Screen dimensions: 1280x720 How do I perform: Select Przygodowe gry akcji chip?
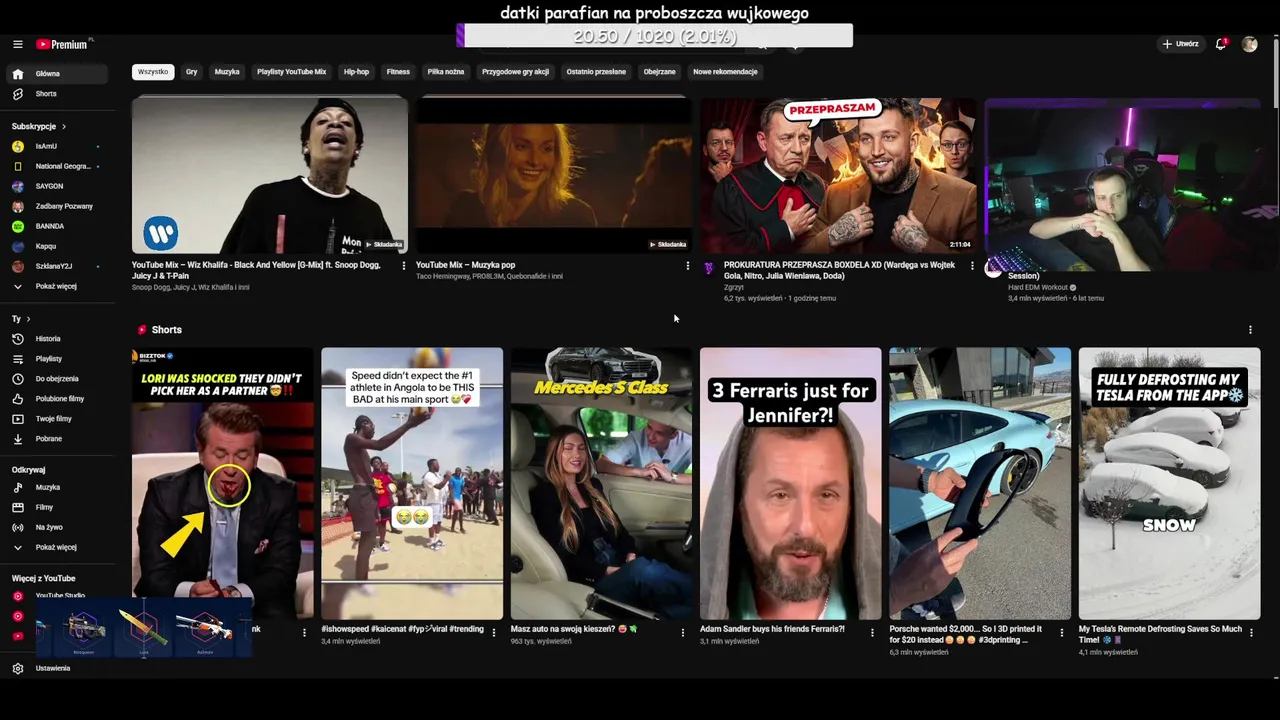point(515,72)
